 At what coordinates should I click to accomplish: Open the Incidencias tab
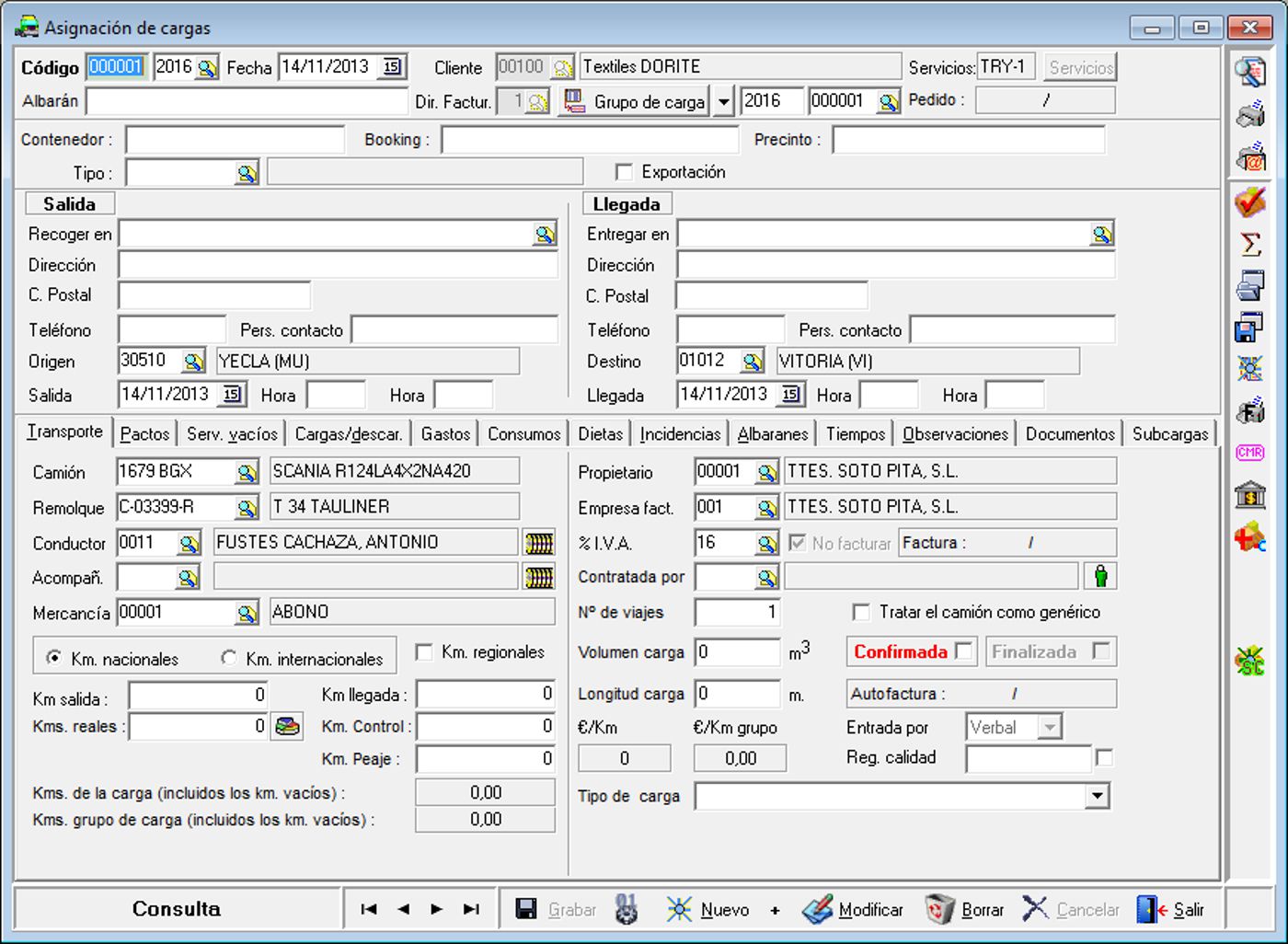point(680,433)
